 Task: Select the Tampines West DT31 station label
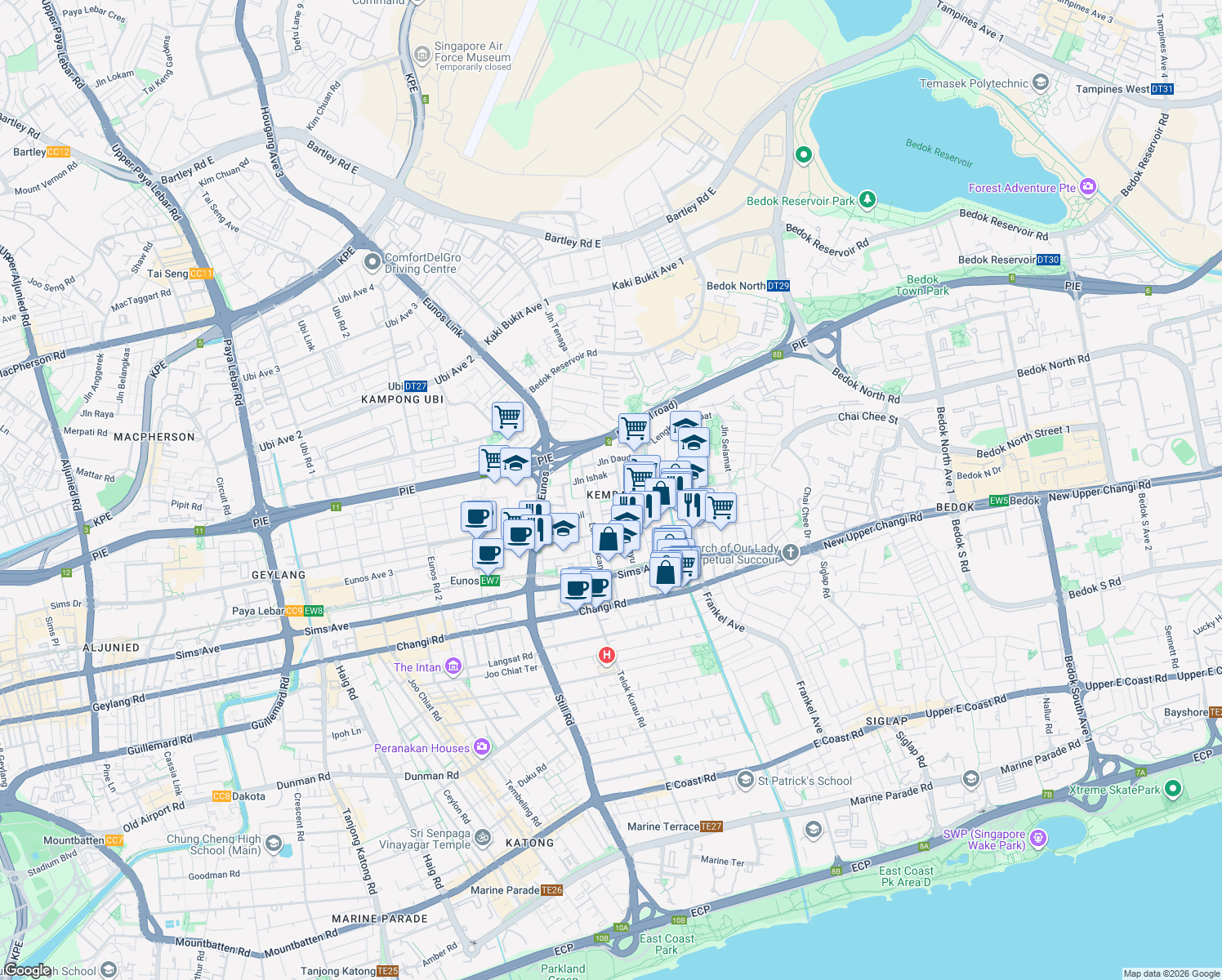pos(1125,89)
